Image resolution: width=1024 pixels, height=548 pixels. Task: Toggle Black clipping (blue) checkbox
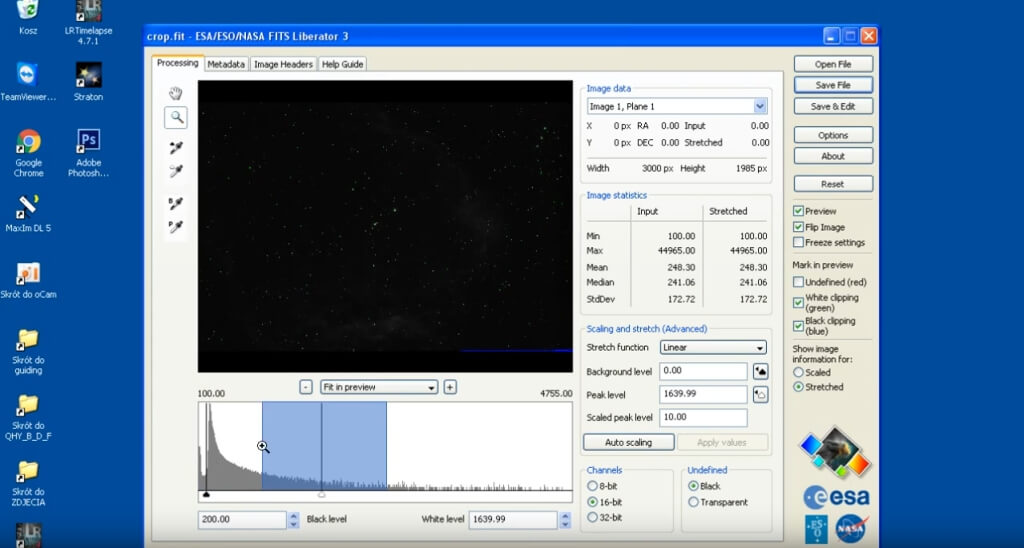[798, 325]
